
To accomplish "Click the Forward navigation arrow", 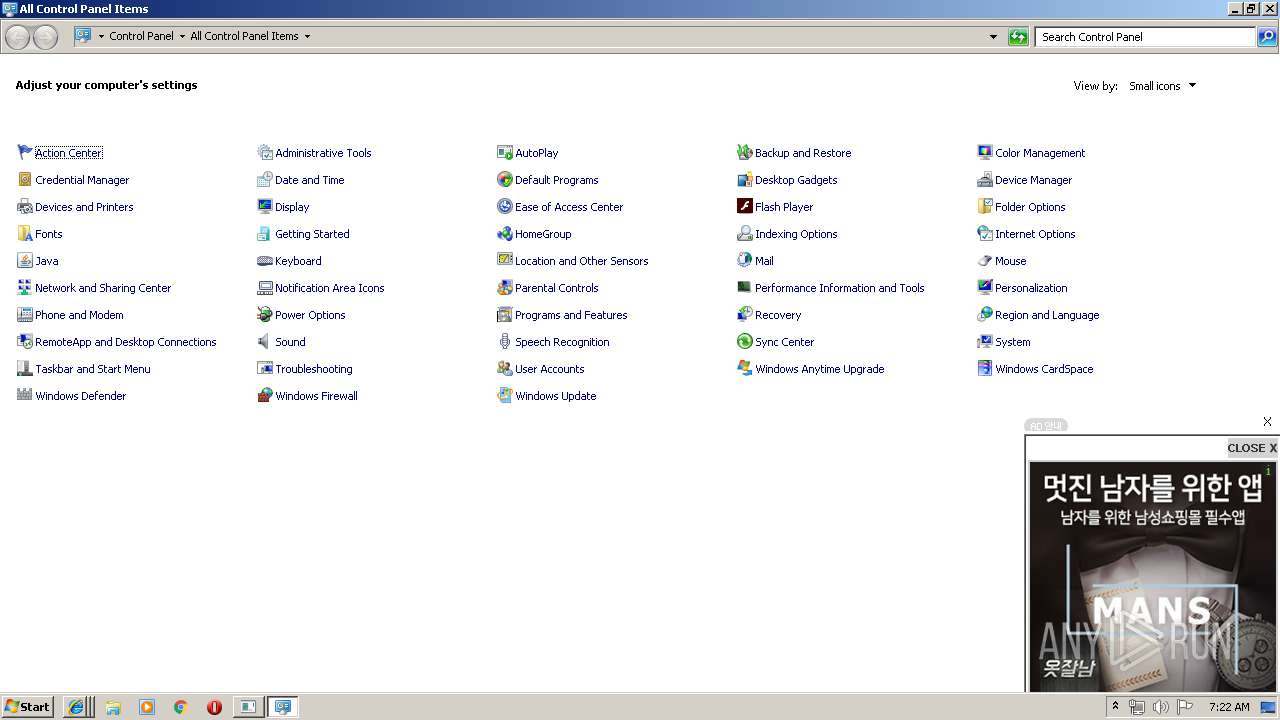I will coord(45,37).
